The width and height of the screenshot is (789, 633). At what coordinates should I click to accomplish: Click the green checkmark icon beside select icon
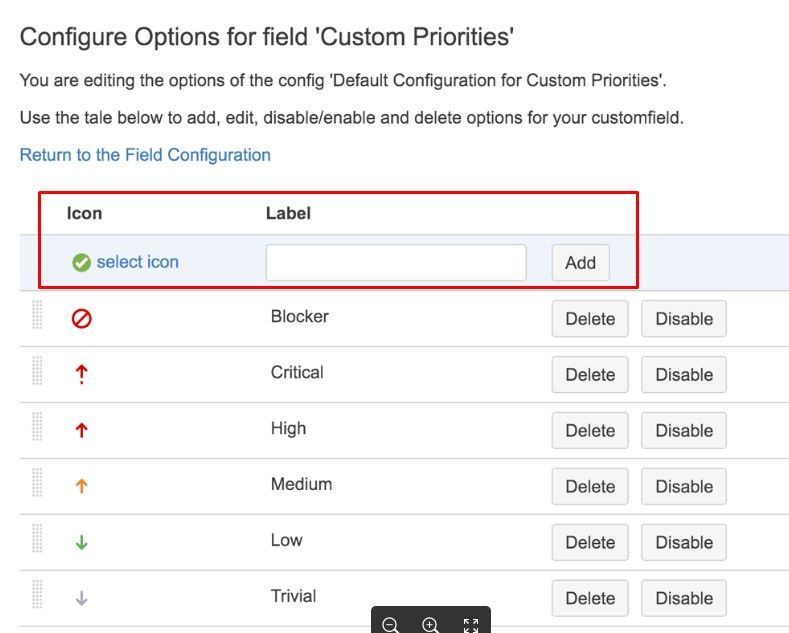pyautogui.click(x=81, y=263)
